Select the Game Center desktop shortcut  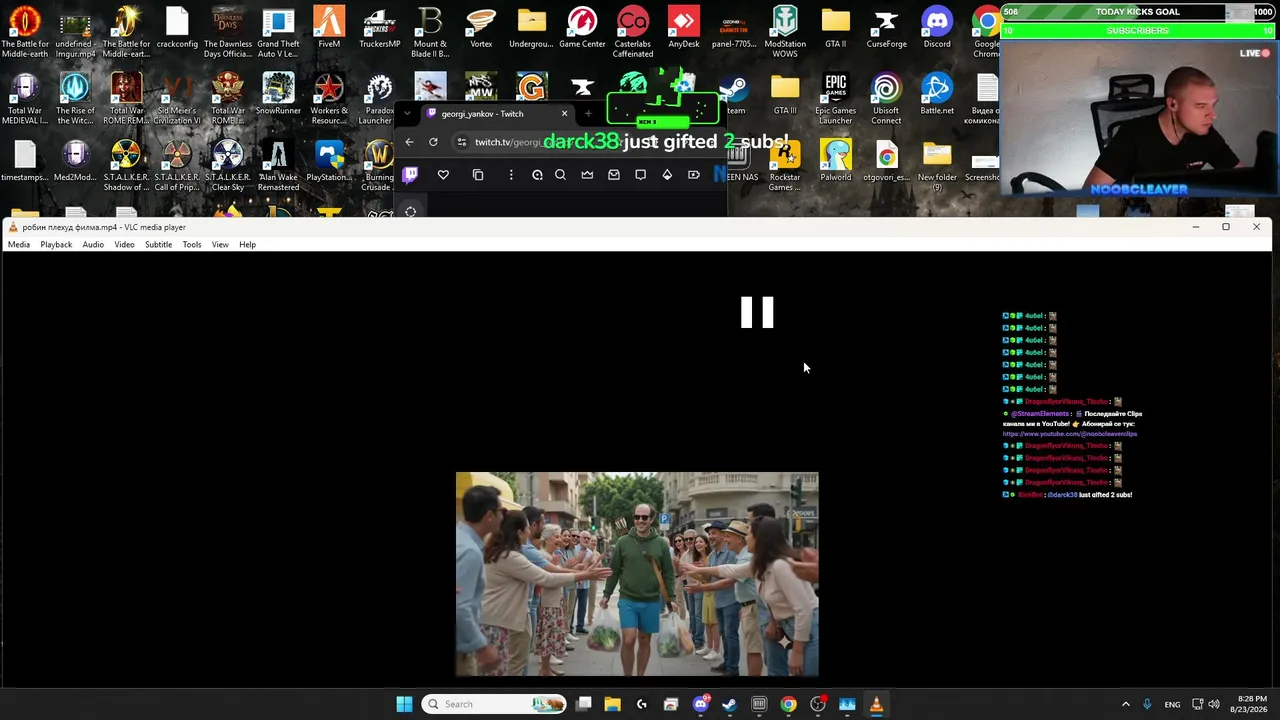(582, 28)
